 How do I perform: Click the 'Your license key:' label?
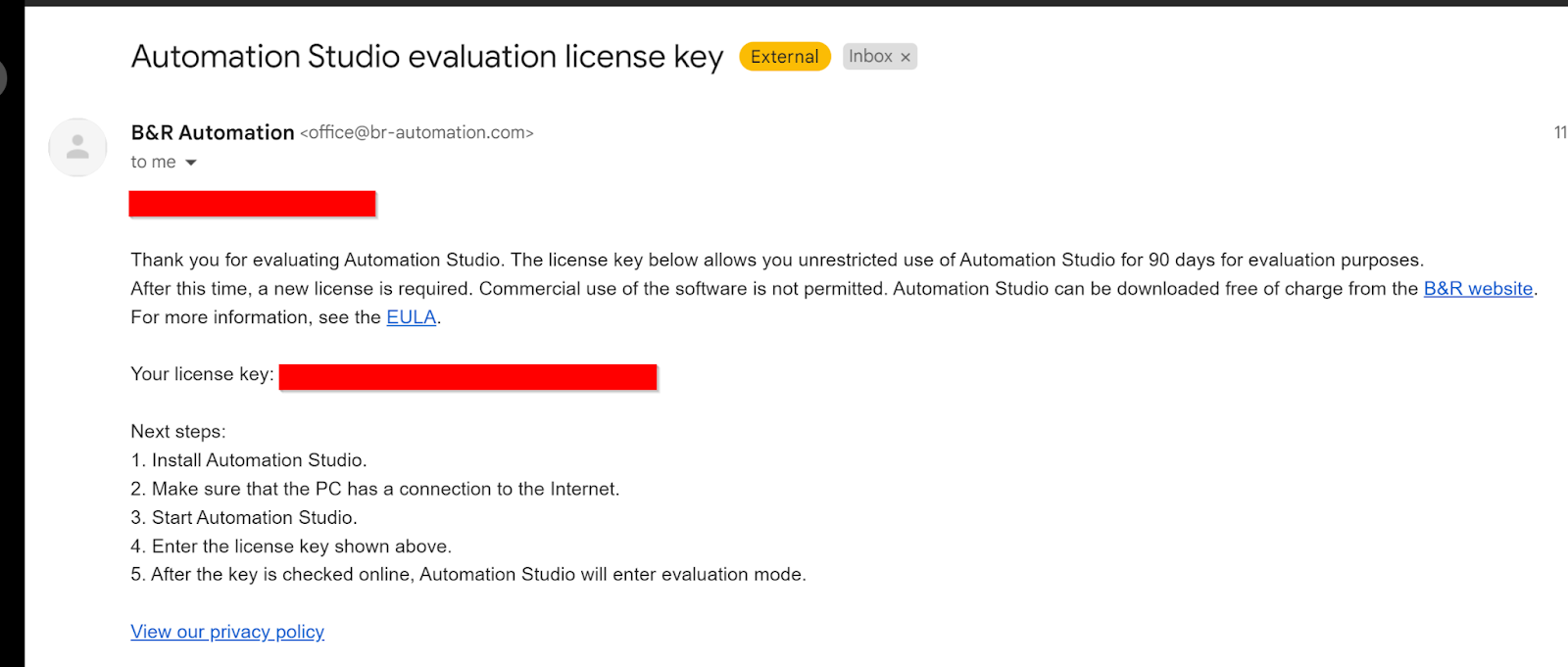[202, 374]
